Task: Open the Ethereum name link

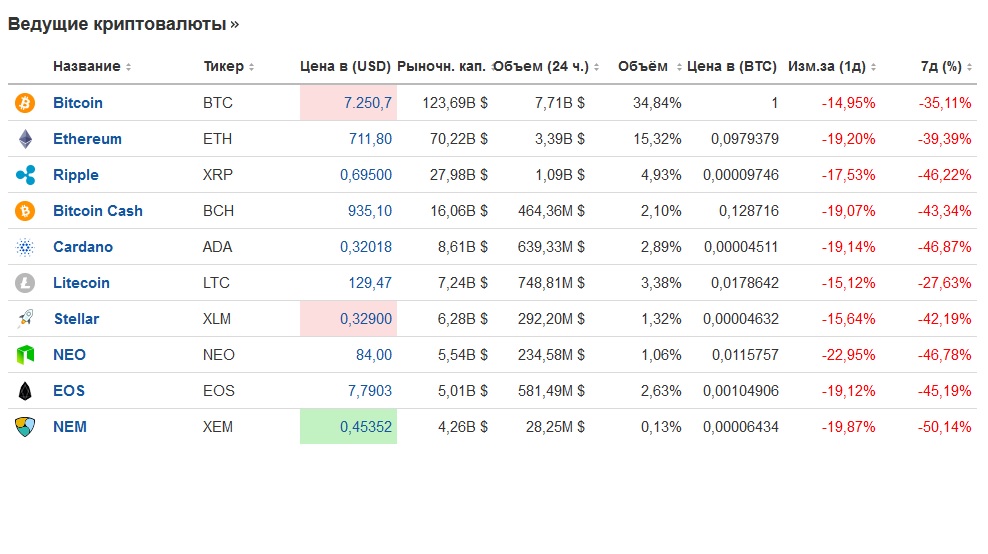Action: click(x=87, y=139)
